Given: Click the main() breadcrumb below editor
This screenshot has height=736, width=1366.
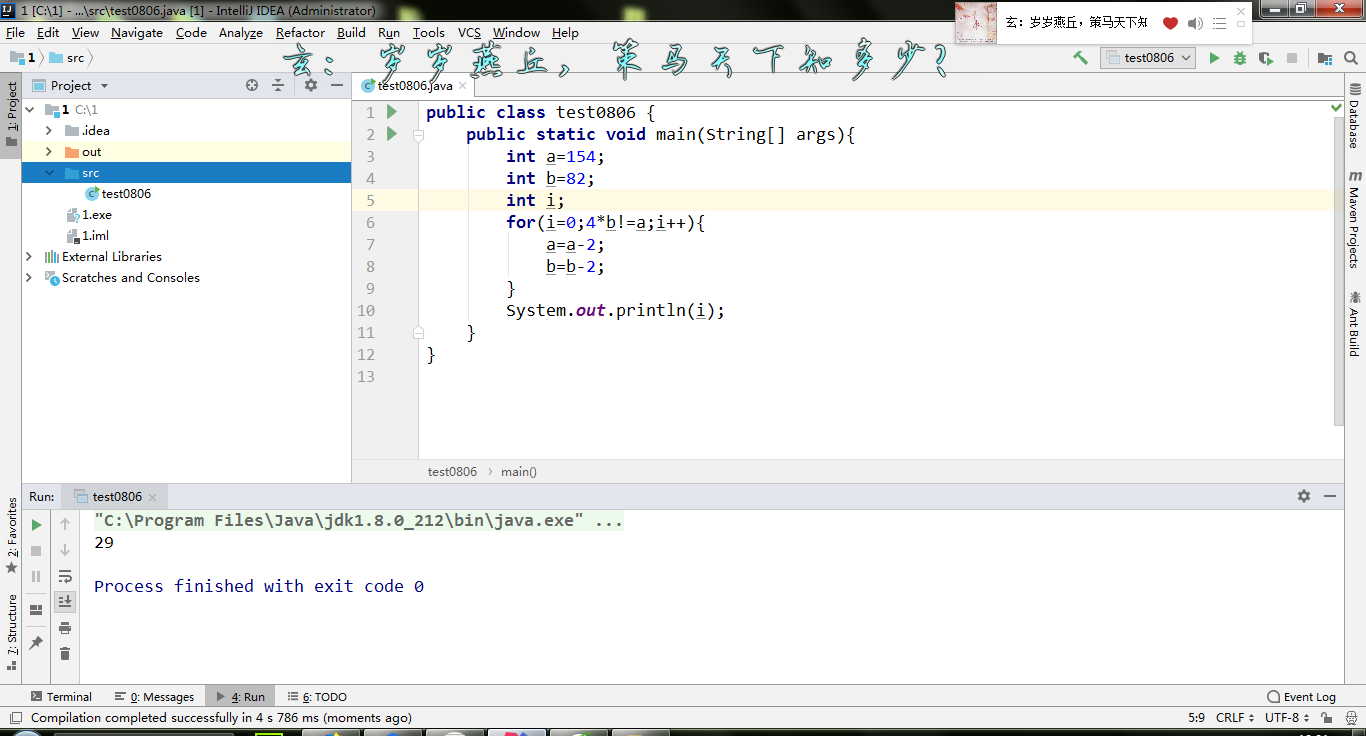Looking at the screenshot, I should click(519, 471).
